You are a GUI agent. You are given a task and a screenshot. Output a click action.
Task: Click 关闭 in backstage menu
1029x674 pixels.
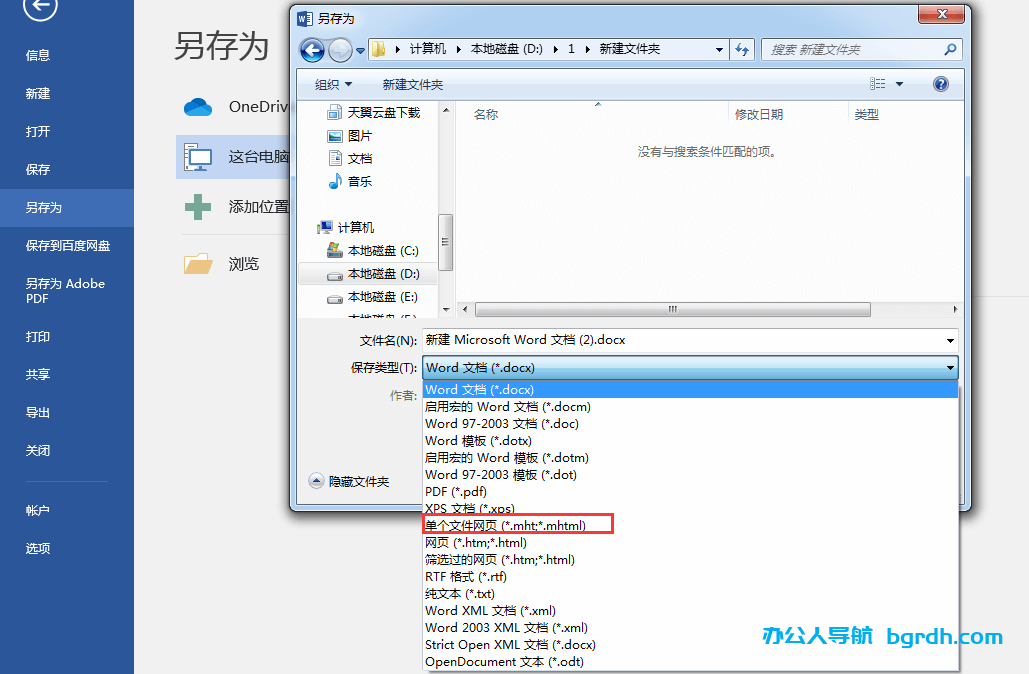[x=38, y=451]
